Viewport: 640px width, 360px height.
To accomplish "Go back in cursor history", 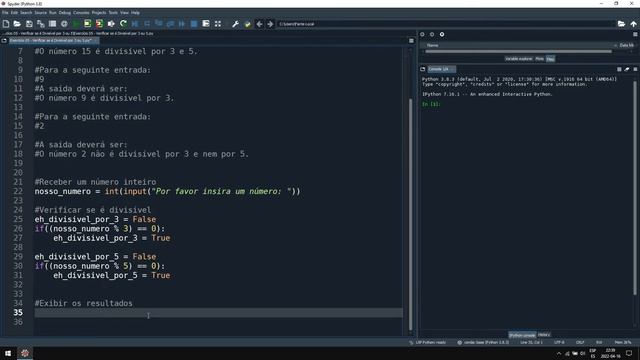I will tap(259, 24).
